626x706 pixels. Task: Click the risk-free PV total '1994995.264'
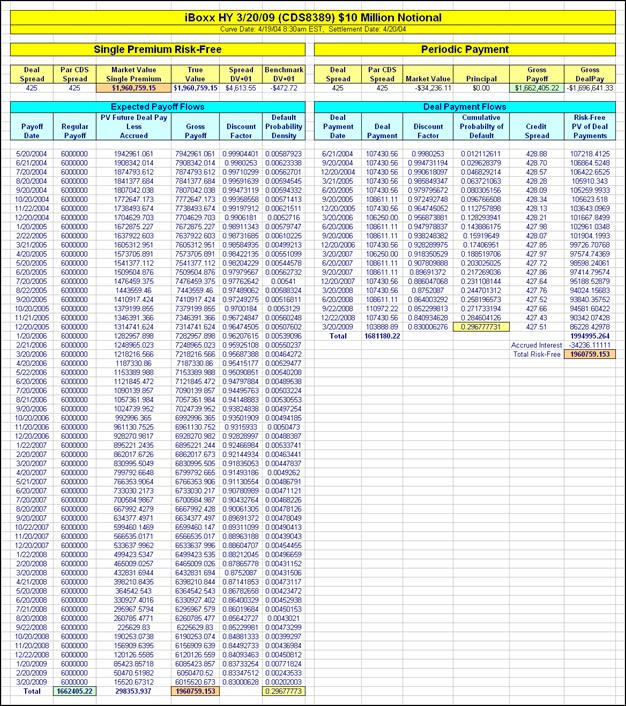590,336
